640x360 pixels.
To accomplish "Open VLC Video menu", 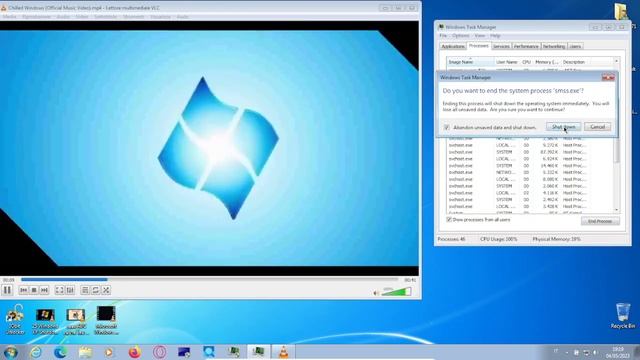I will pyautogui.click(x=82, y=17).
